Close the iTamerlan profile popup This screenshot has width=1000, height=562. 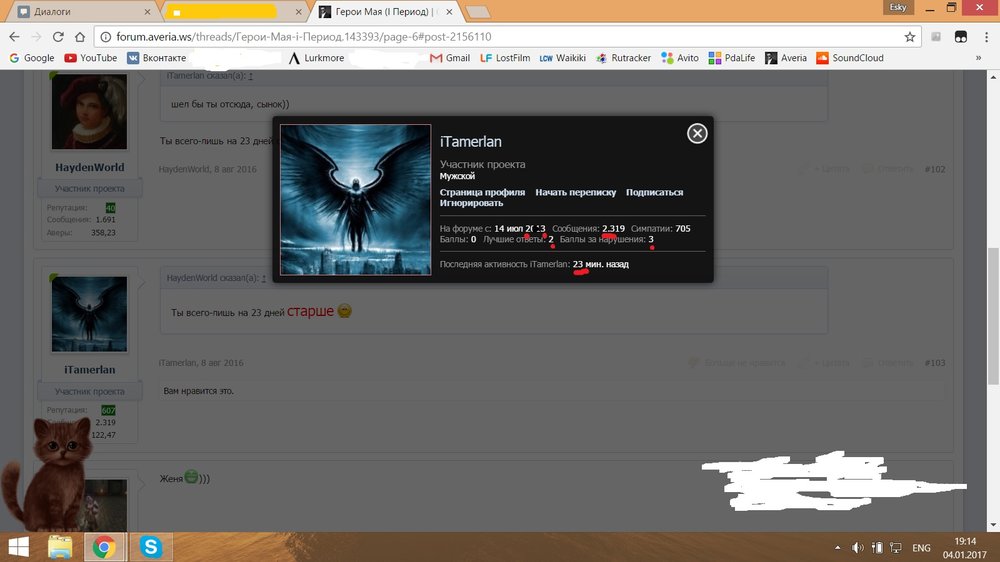click(697, 133)
